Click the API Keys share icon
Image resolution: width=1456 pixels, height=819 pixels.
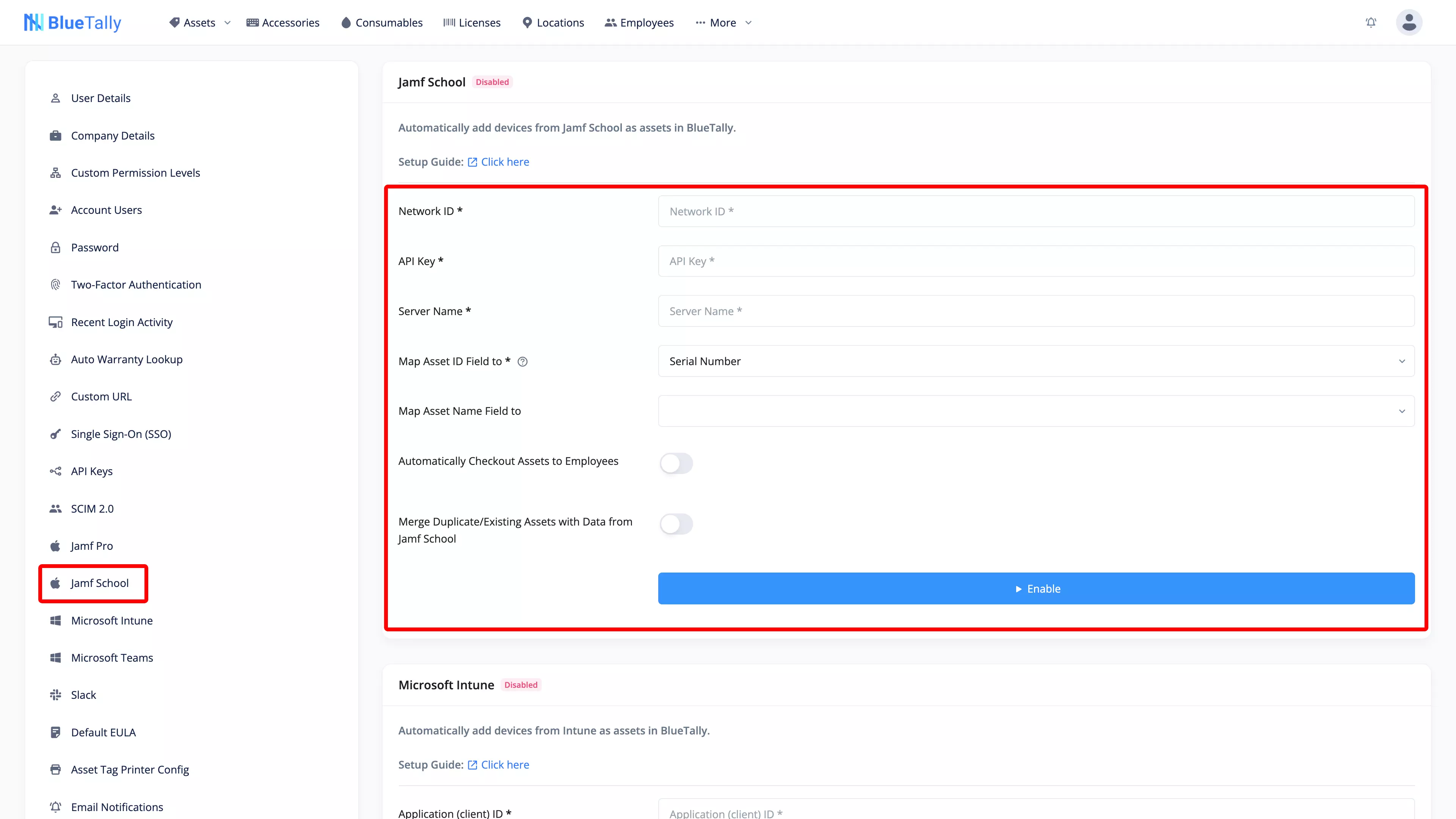click(x=55, y=471)
